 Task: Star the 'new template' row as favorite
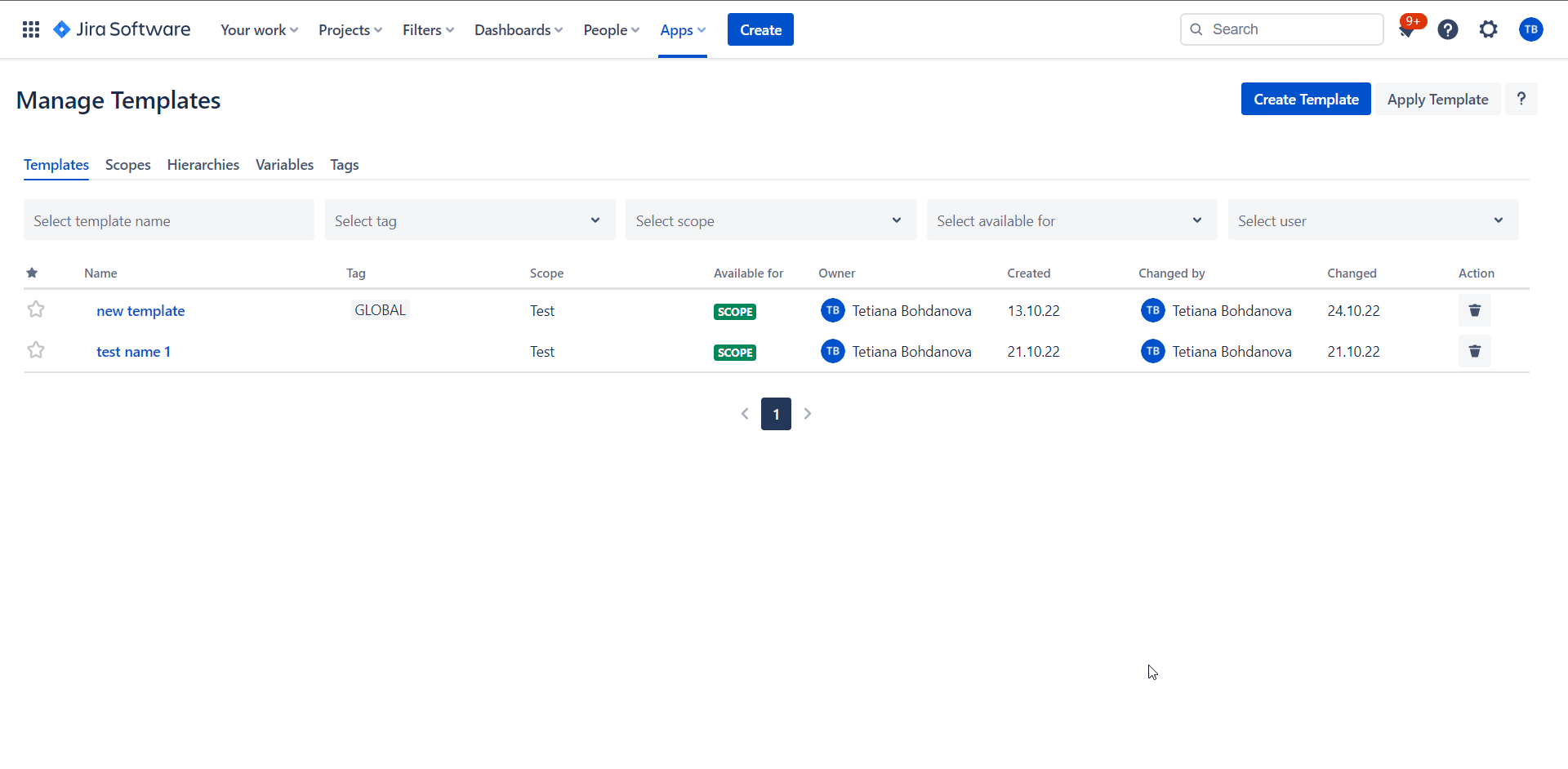pos(36,309)
